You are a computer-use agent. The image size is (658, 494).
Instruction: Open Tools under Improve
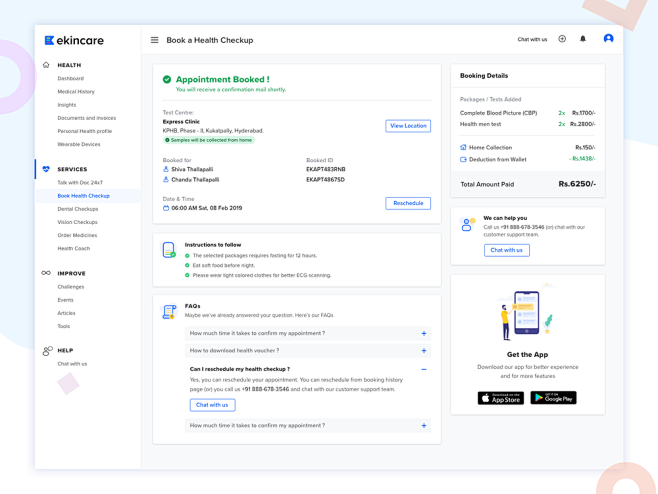point(63,326)
